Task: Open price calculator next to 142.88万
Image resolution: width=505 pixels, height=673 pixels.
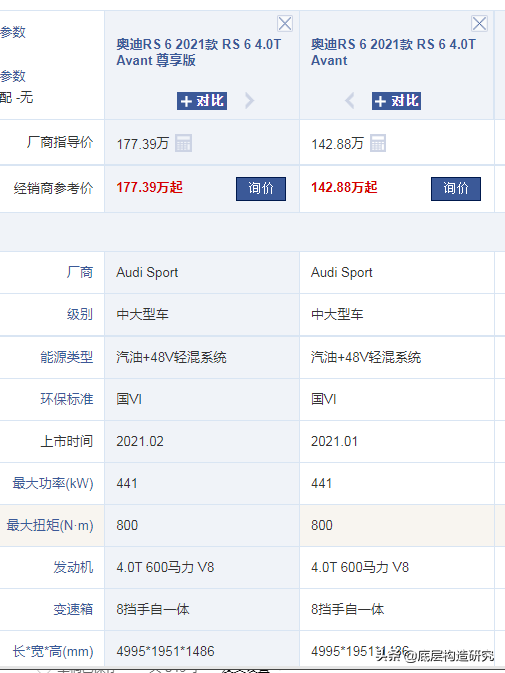Action: 378,143
